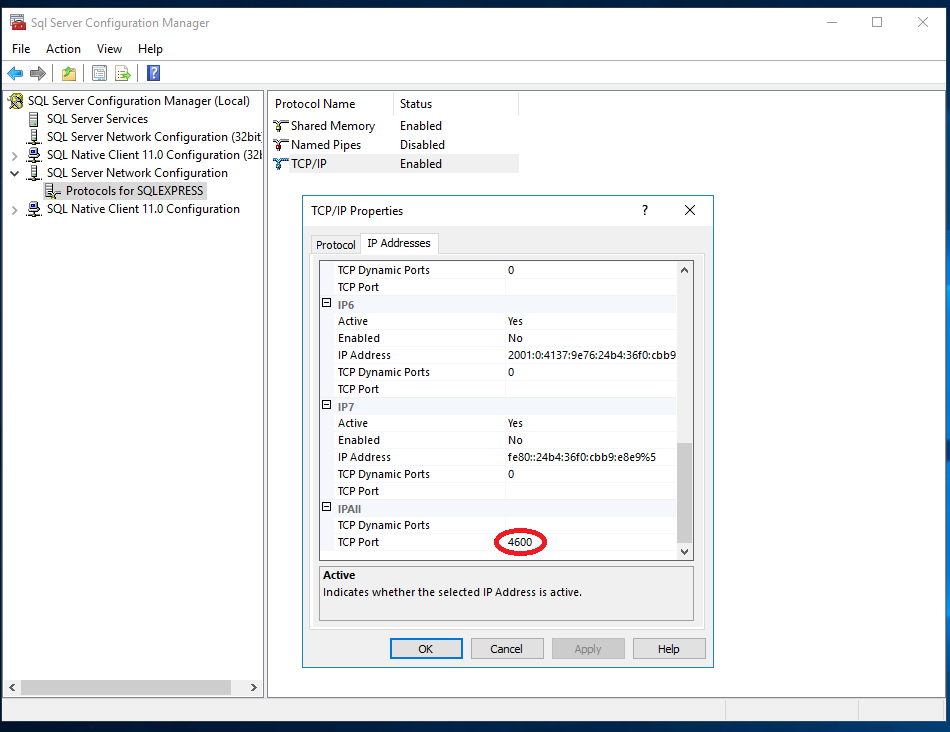Click the TCP/IP protocol handshake icon
This screenshot has width=950, height=732.
pyautogui.click(x=277, y=163)
